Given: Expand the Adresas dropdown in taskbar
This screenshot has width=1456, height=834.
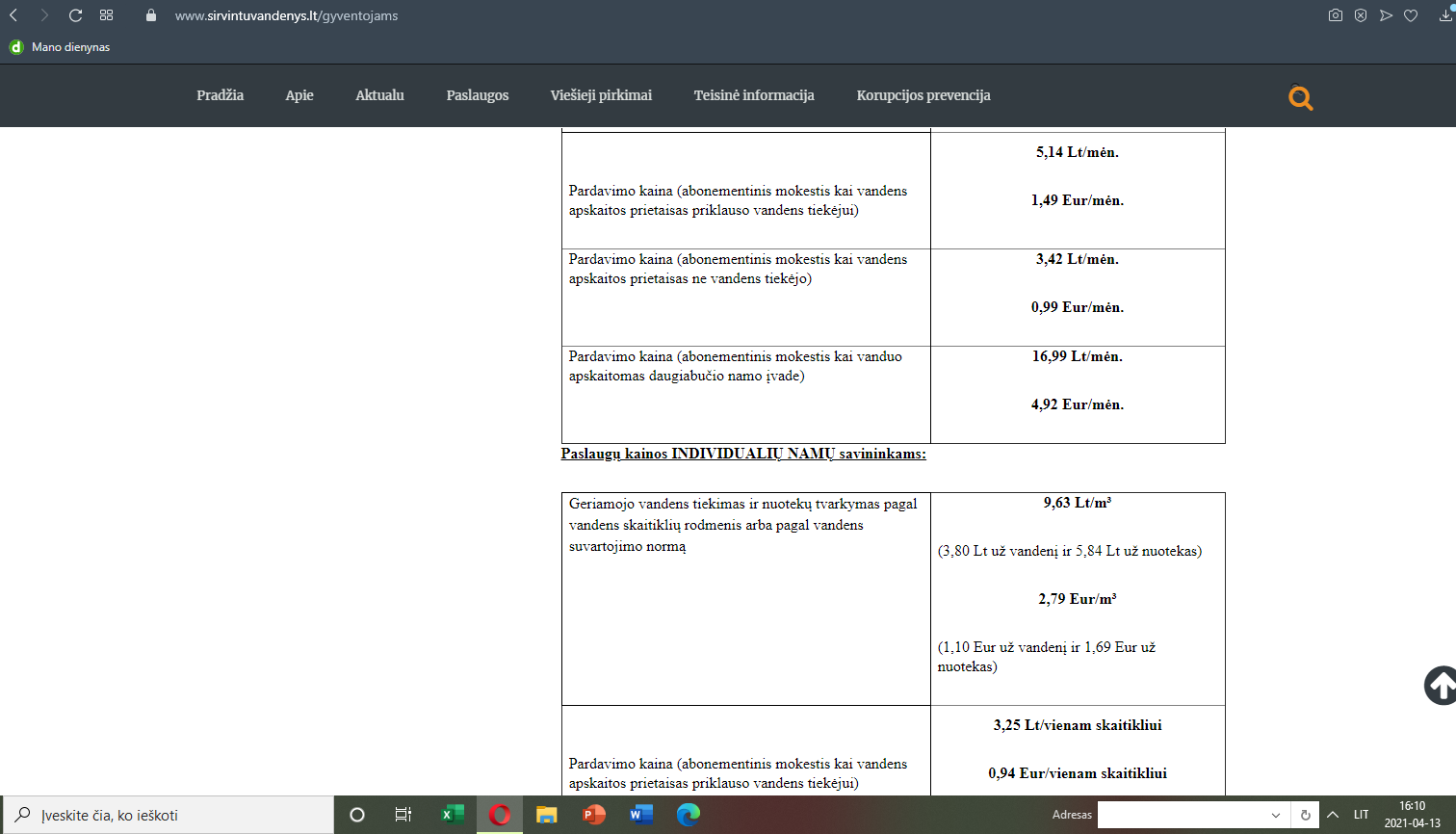Looking at the screenshot, I should click(1276, 815).
